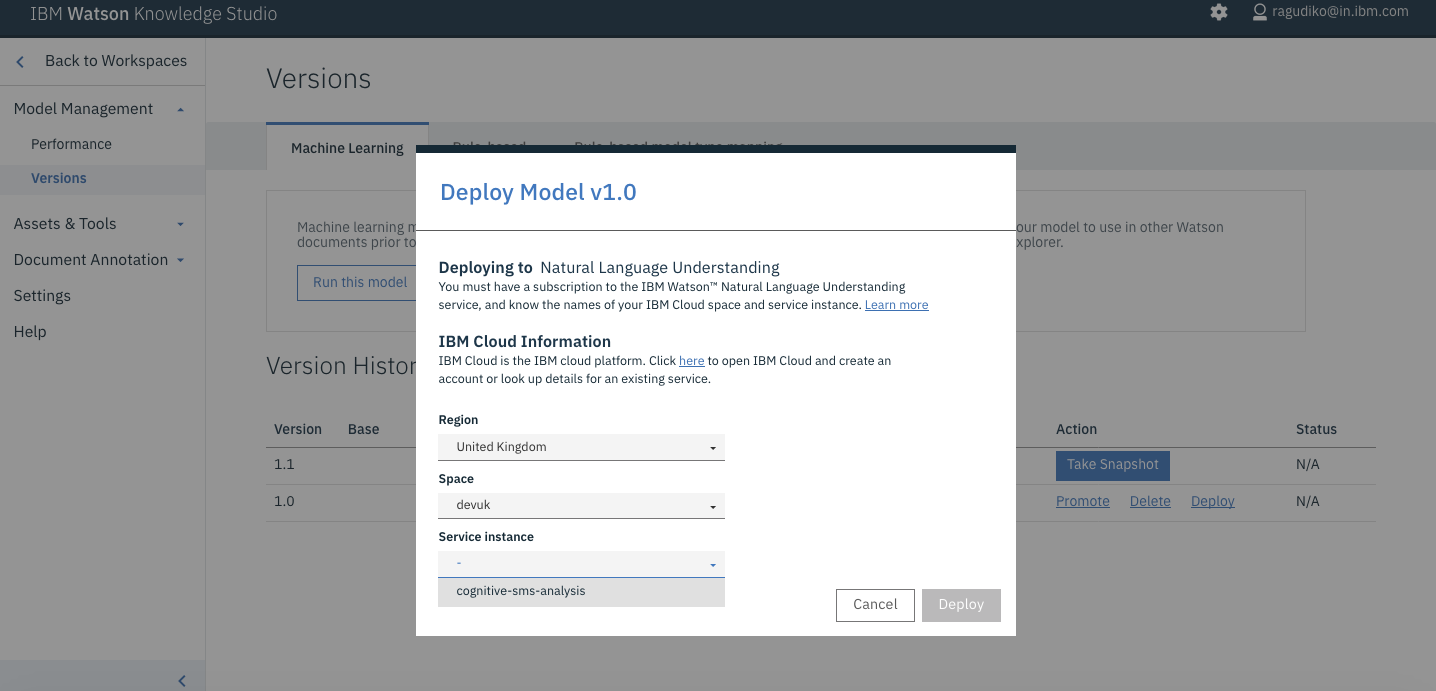Viewport: 1436px width, 691px height.
Task: Click the Action column header
Action: pyautogui.click(x=1077, y=429)
